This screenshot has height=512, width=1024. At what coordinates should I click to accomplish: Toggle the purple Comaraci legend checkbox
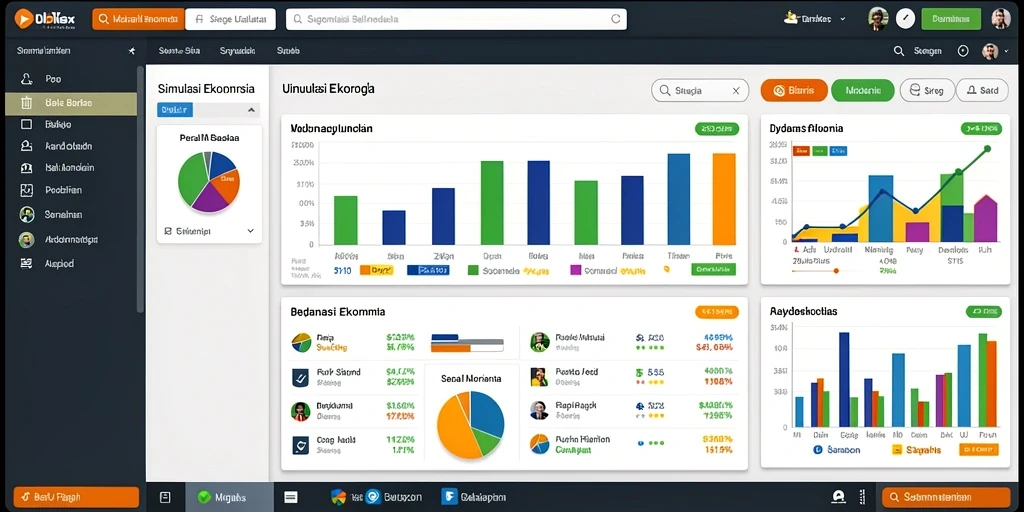tap(575, 270)
